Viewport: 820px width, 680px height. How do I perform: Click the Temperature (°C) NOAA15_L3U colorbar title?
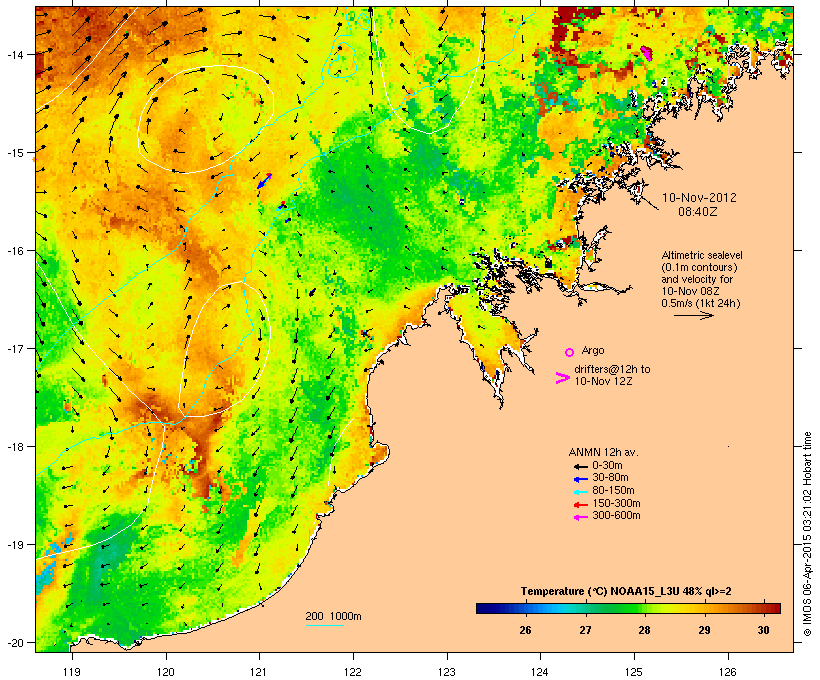pyautogui.click(x=626, y=591)
